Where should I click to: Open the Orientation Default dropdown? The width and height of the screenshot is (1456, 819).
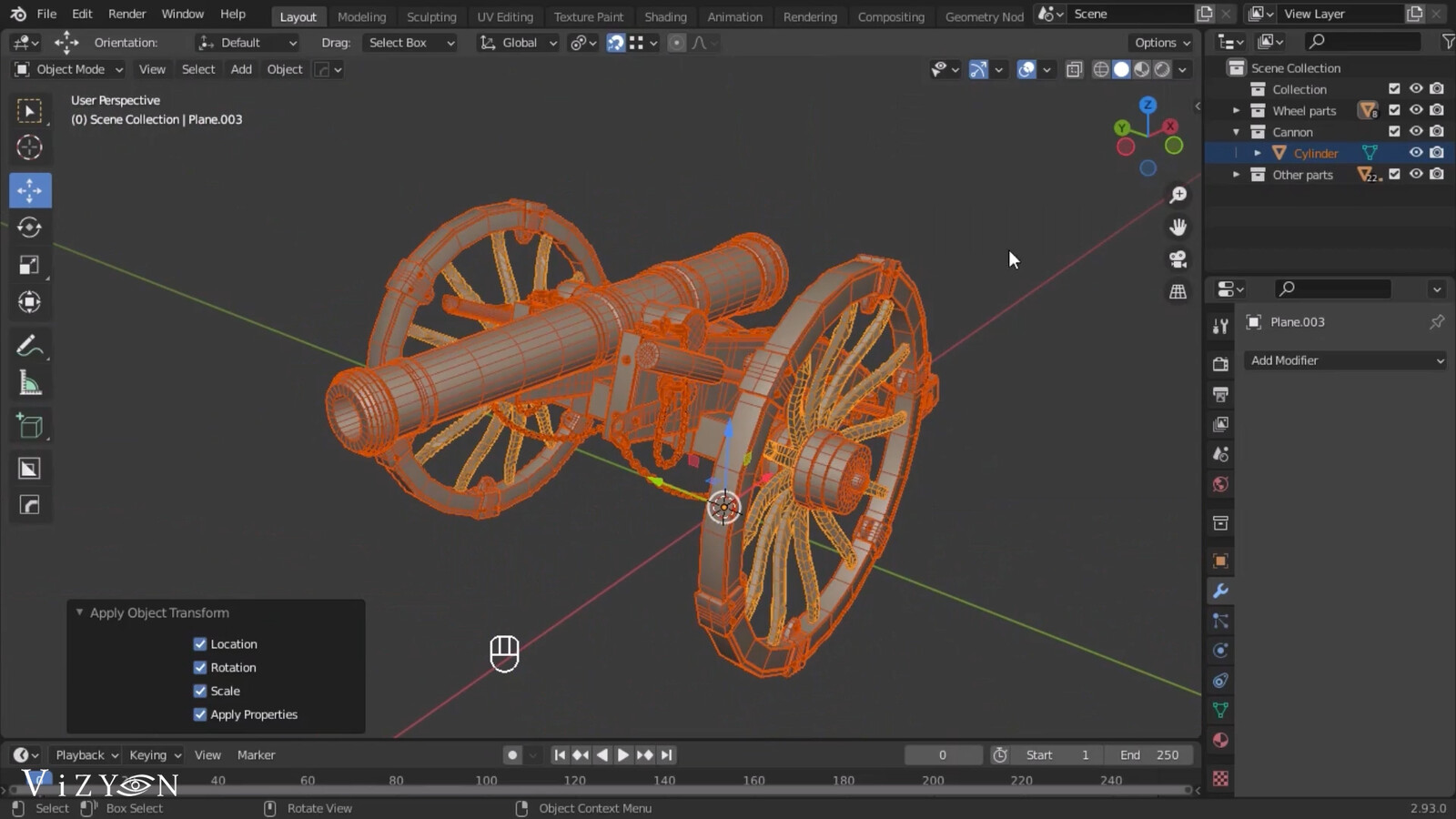point(248,43)
